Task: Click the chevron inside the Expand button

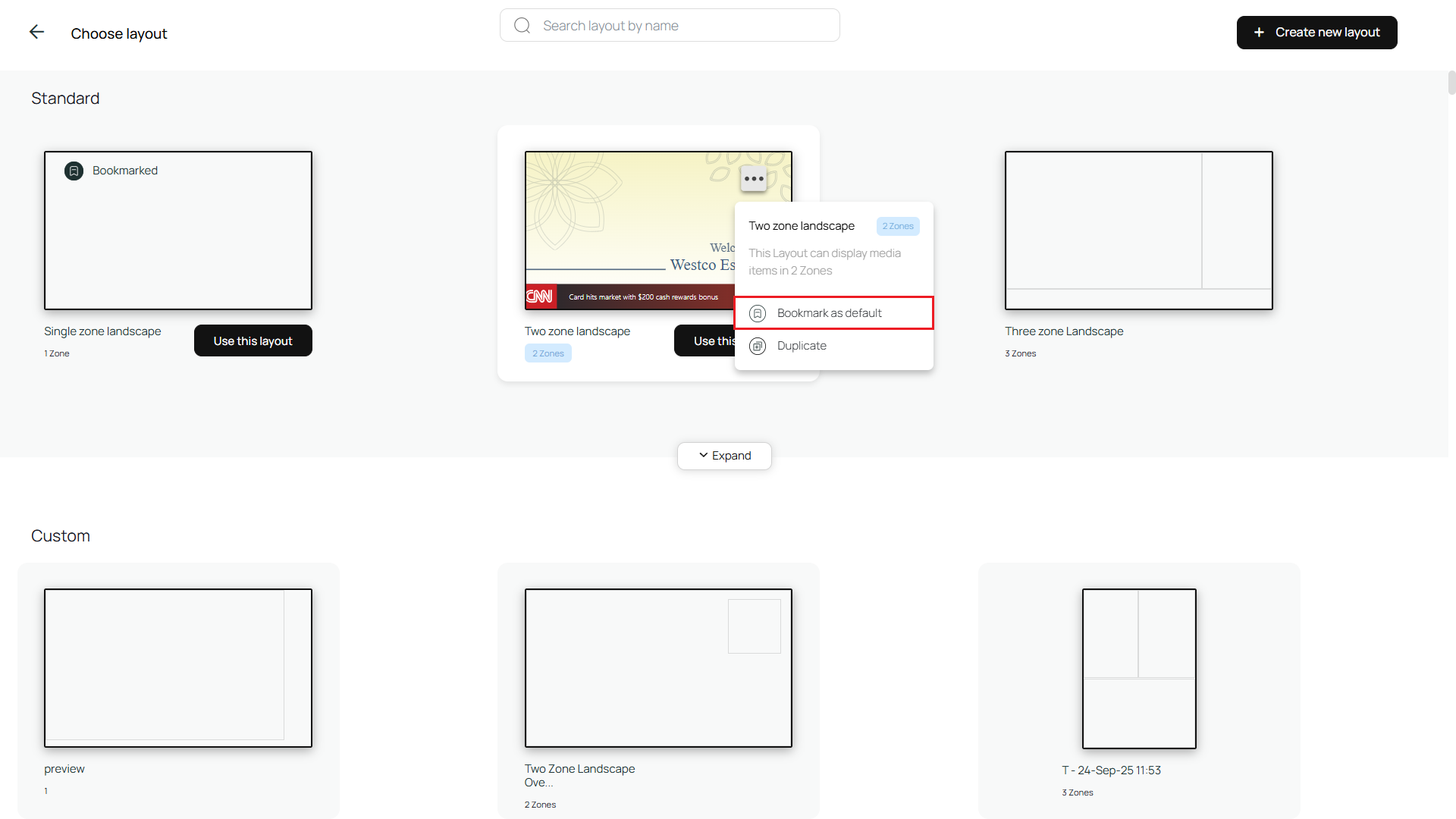Action: coord(703,456)
